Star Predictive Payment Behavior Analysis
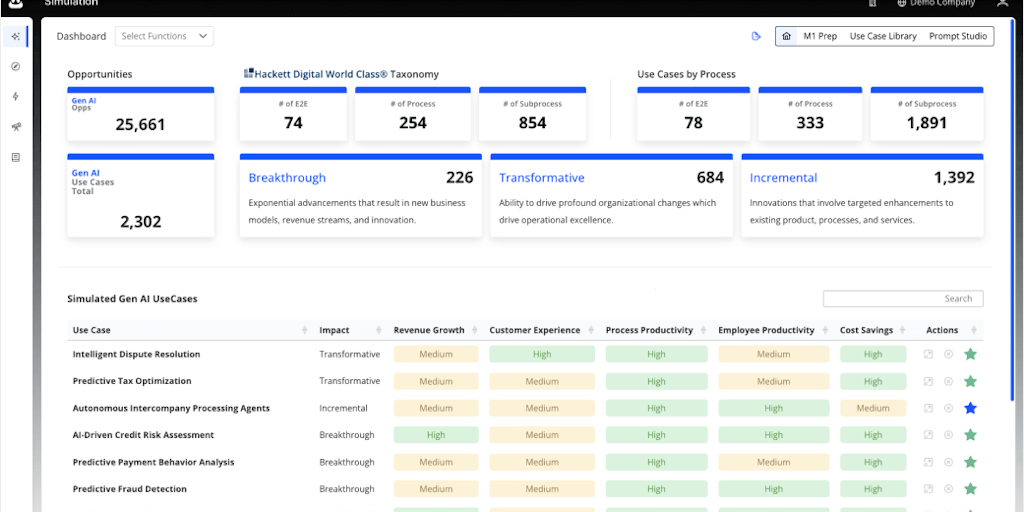Image resolution: width=1024 pixels, height=512 pixels. (970, 462)
